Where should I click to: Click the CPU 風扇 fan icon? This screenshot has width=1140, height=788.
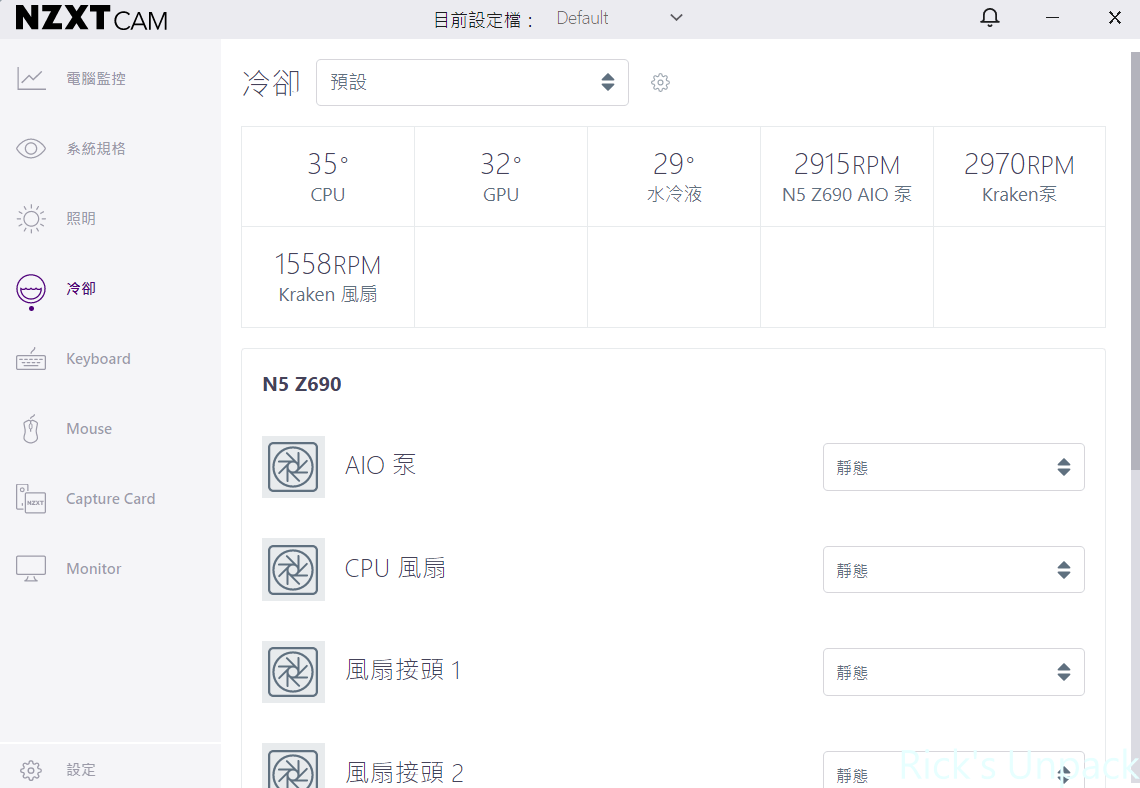pyautogui.click(x=293, y=570)
